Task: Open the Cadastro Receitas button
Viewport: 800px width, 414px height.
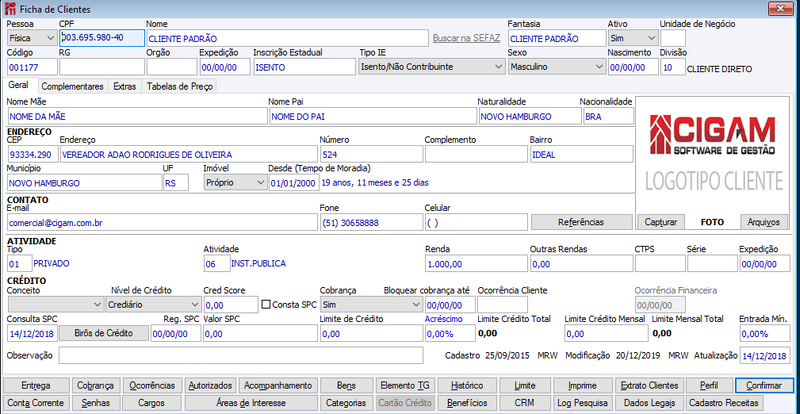Action: (x=725, y=402)
